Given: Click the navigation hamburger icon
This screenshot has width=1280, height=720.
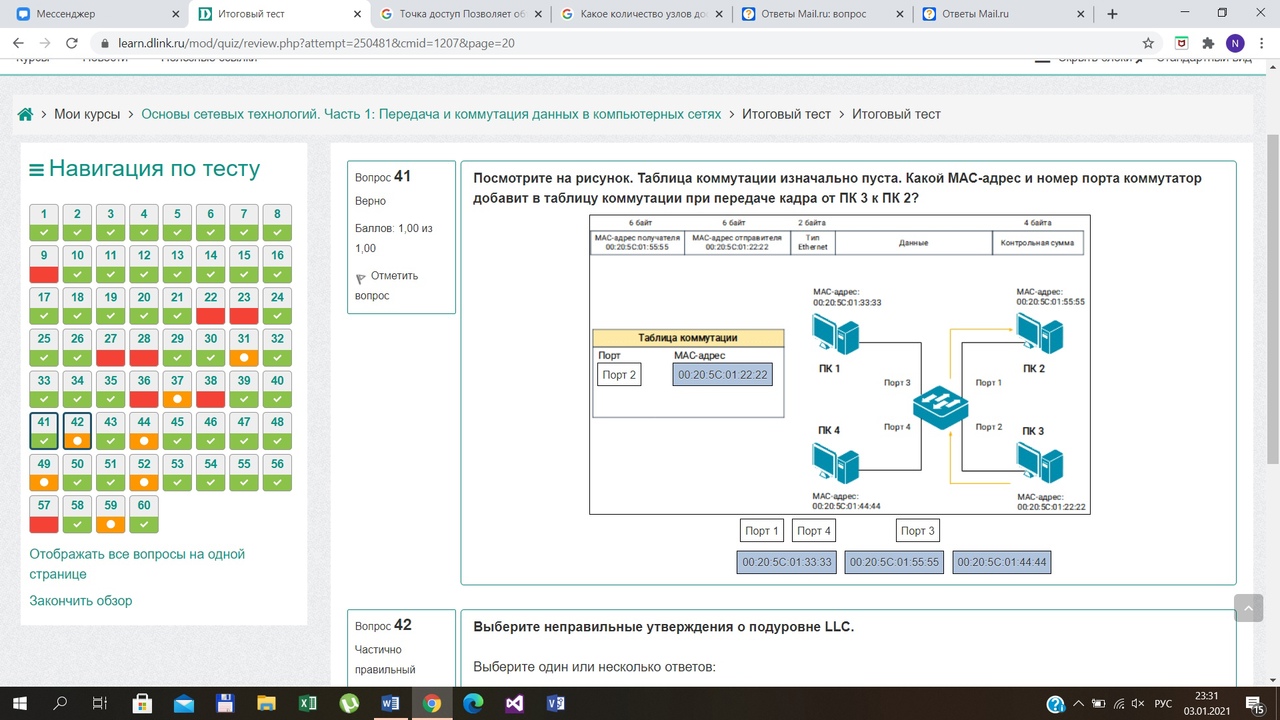Looking at the screenshot, I should 36,170.
